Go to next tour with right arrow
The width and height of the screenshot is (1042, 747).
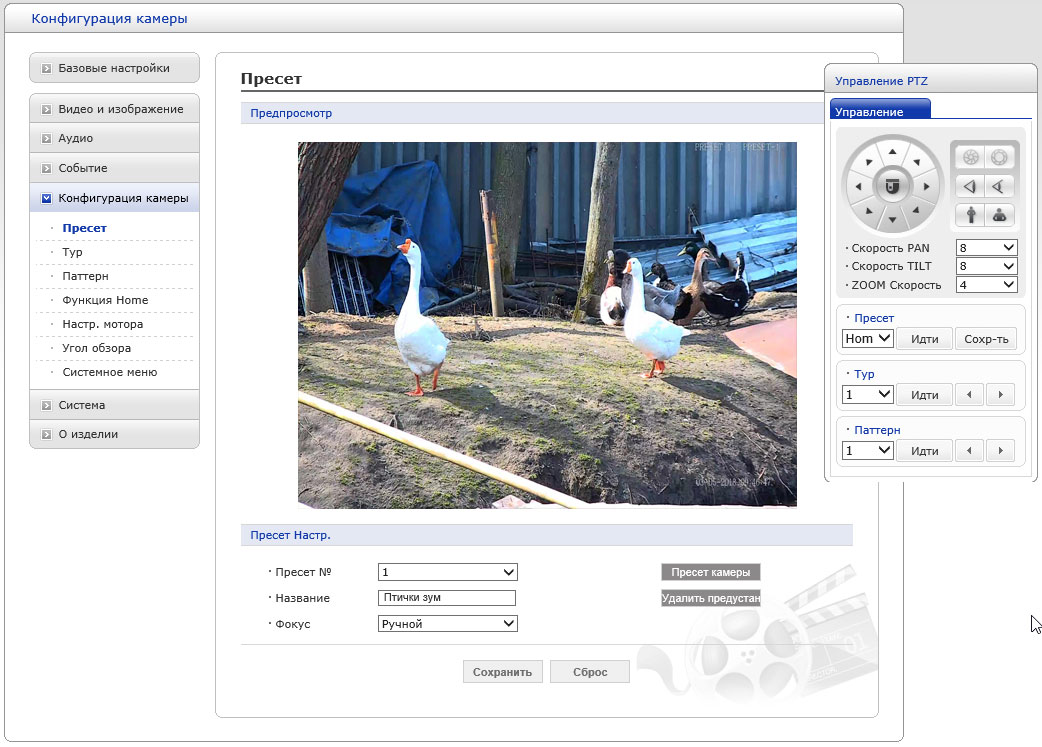tap(1000, 395)
